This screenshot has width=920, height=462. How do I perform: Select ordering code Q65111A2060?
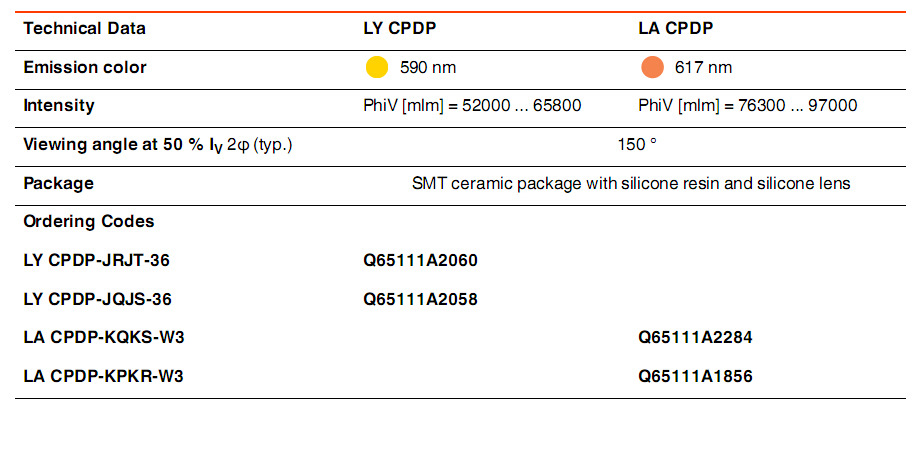click(x=420, y=260)
